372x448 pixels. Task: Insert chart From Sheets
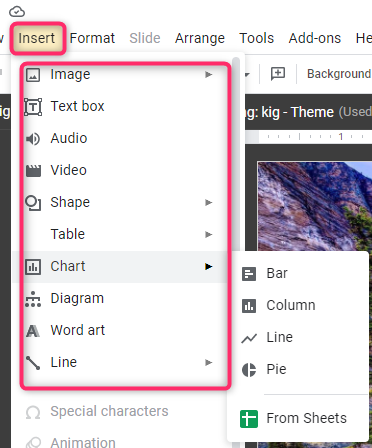306,418
